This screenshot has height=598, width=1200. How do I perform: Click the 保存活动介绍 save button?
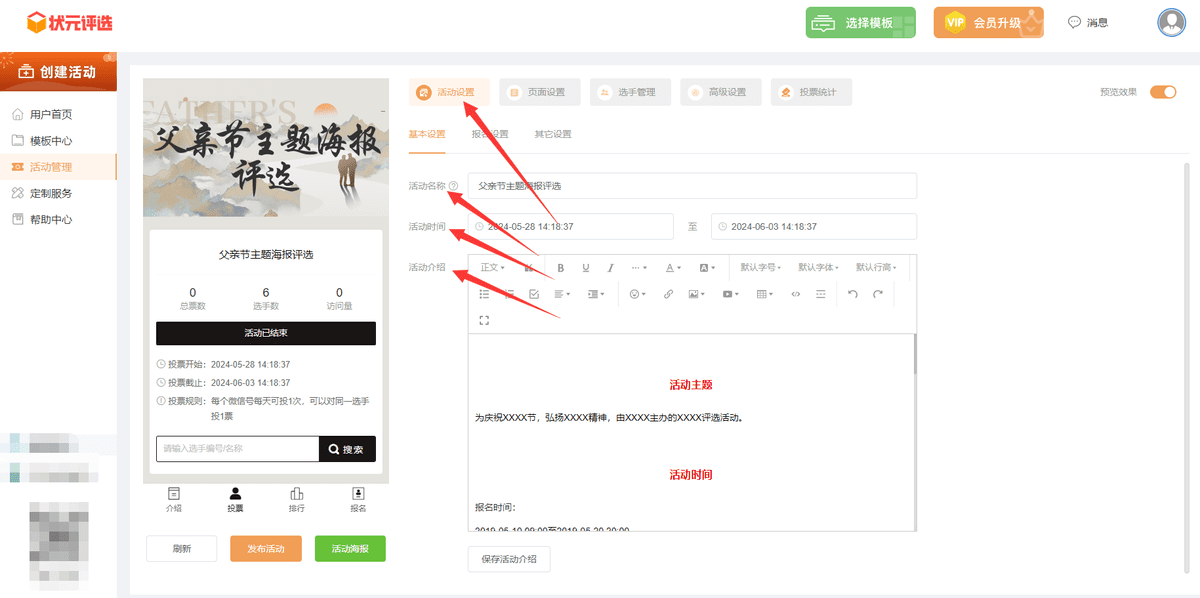[x=509, y=559]
